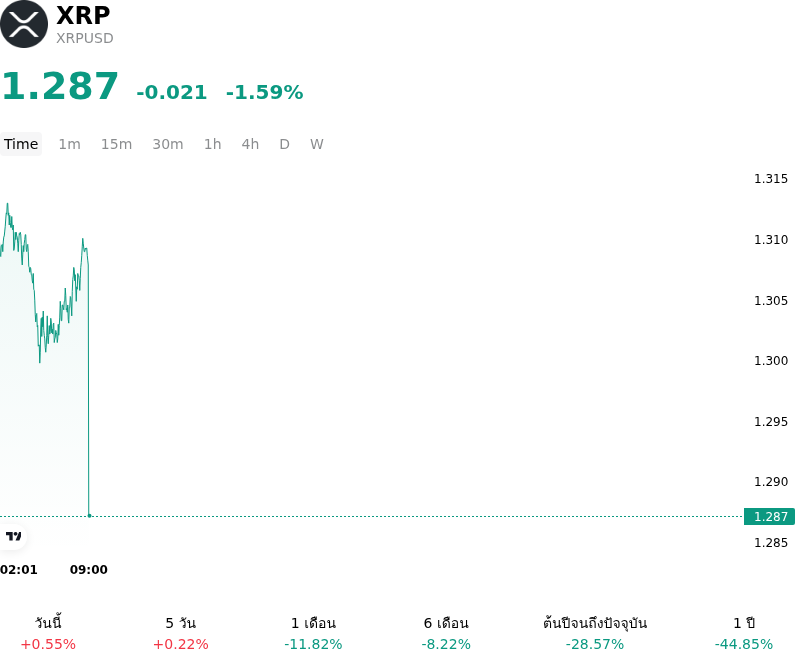Select the 1h chart interval
The width and height of the screenshot is (800, 664).
point(213,144)
